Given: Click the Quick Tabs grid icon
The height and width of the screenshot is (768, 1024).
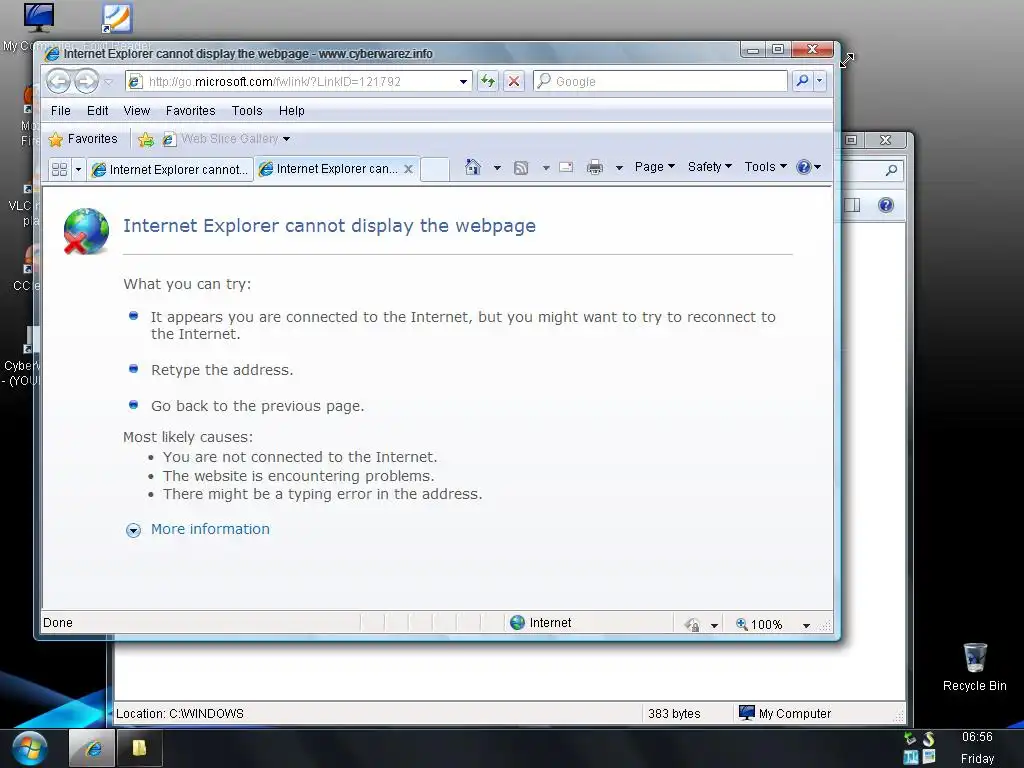Looking at the screenshot, I should click(x=59, y=169).
